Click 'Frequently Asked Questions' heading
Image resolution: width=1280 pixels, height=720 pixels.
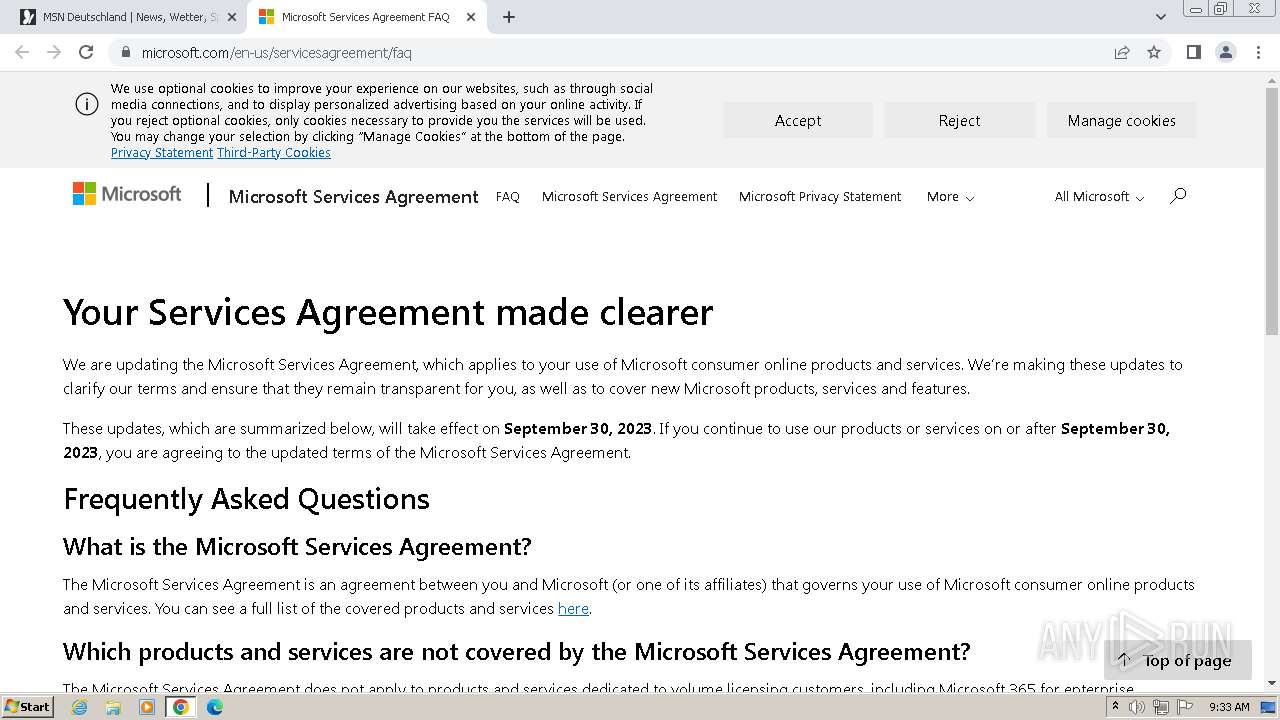(246, 499)
